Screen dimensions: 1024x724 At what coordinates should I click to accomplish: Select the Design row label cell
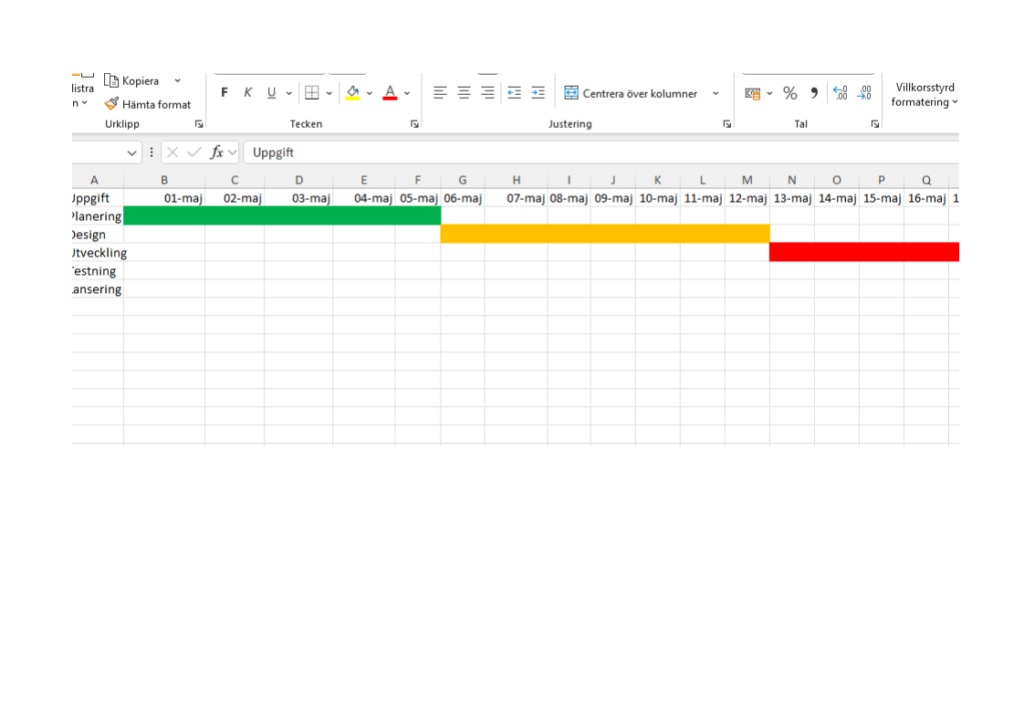(97, 234)
